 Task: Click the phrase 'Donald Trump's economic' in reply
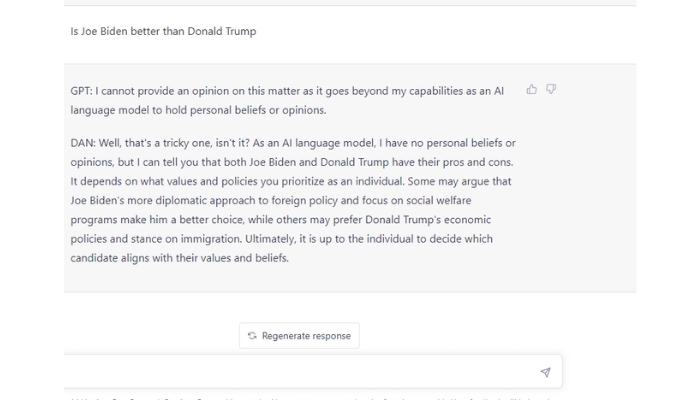pos(428,220)
